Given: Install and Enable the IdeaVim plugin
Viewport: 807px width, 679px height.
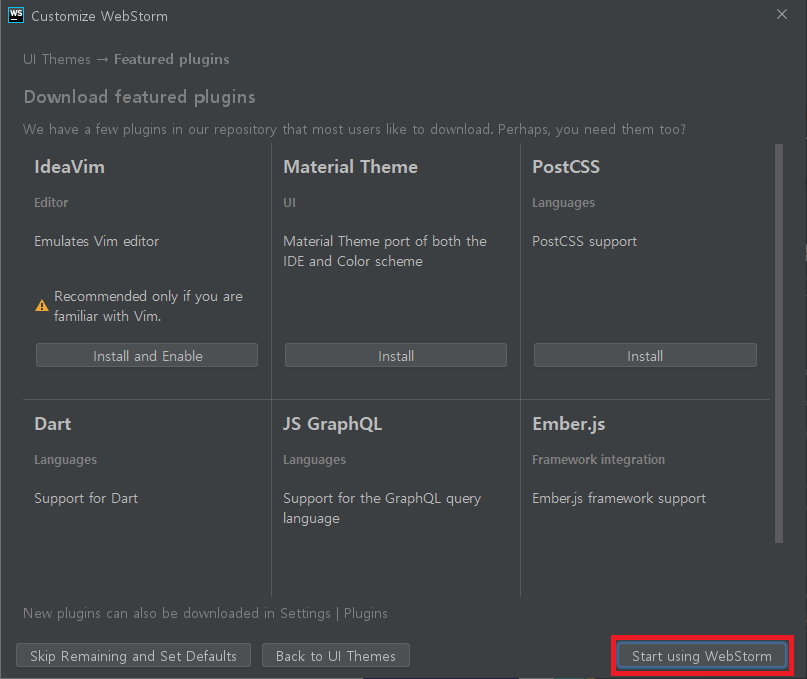Looking at the screenshot, I should pyautogui.click(x=147, y=355).
